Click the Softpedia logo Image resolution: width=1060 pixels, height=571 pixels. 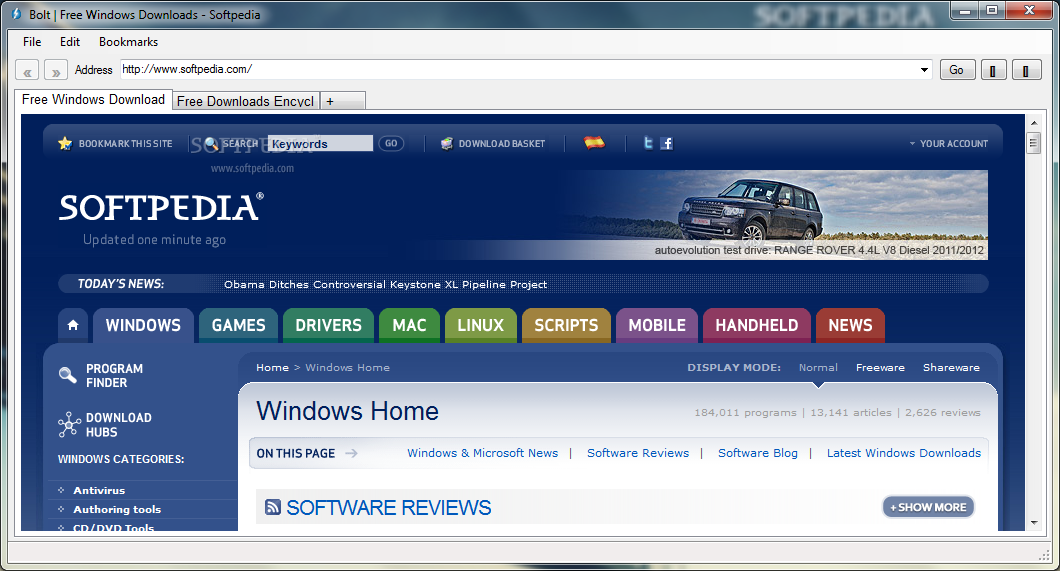click(161, 207)
